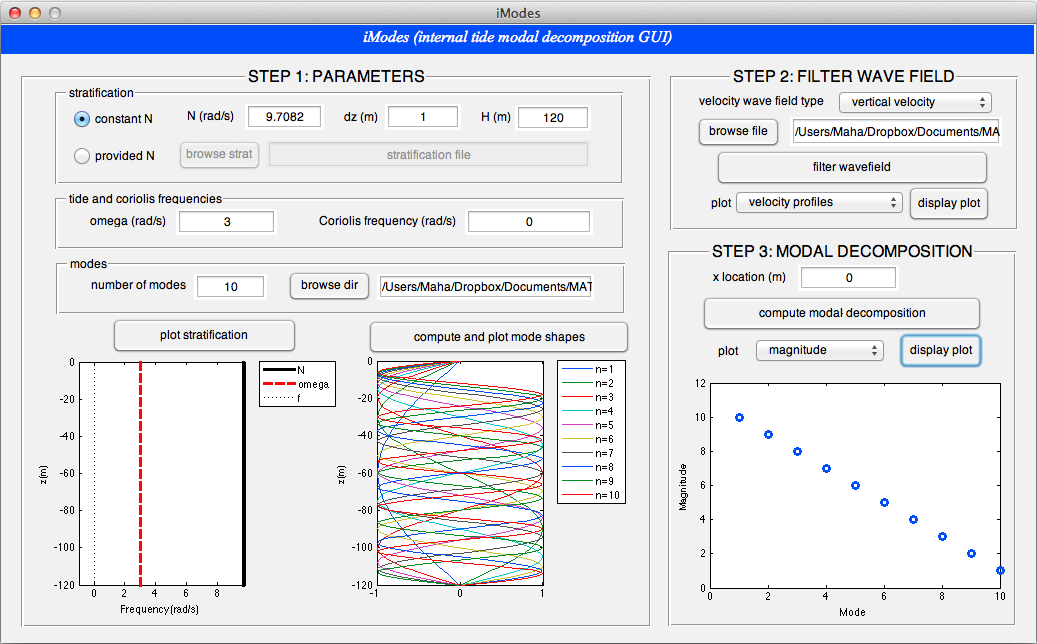Viewport: 1037px width, 644px height.
Task: Click the mode 5 data point at magnitude 6
Action: click(855, 485)
